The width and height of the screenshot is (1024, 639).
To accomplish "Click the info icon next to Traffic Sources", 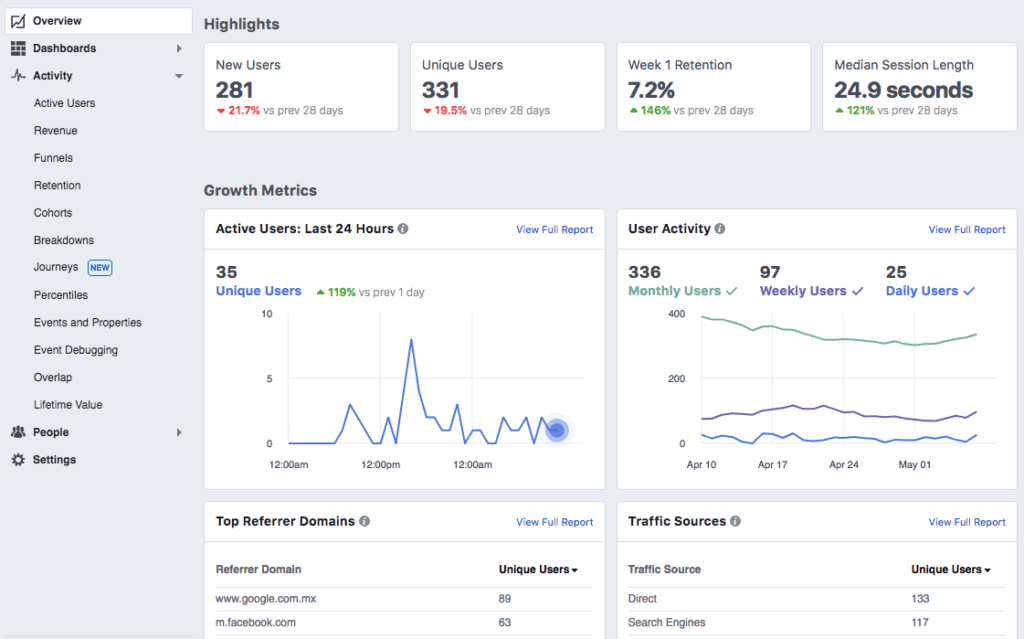I will [737, 521].
